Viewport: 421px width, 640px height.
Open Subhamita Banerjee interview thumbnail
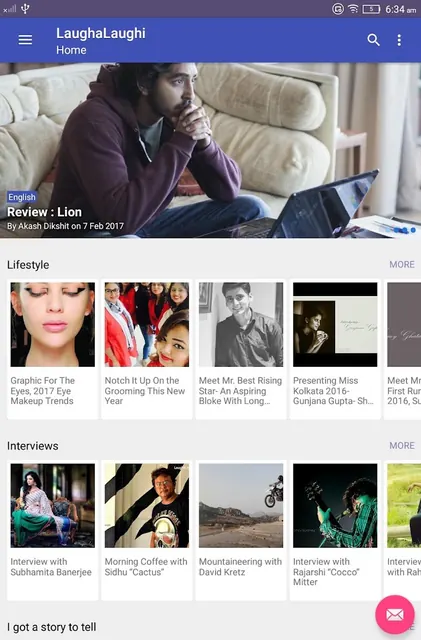tap(53, 505)
